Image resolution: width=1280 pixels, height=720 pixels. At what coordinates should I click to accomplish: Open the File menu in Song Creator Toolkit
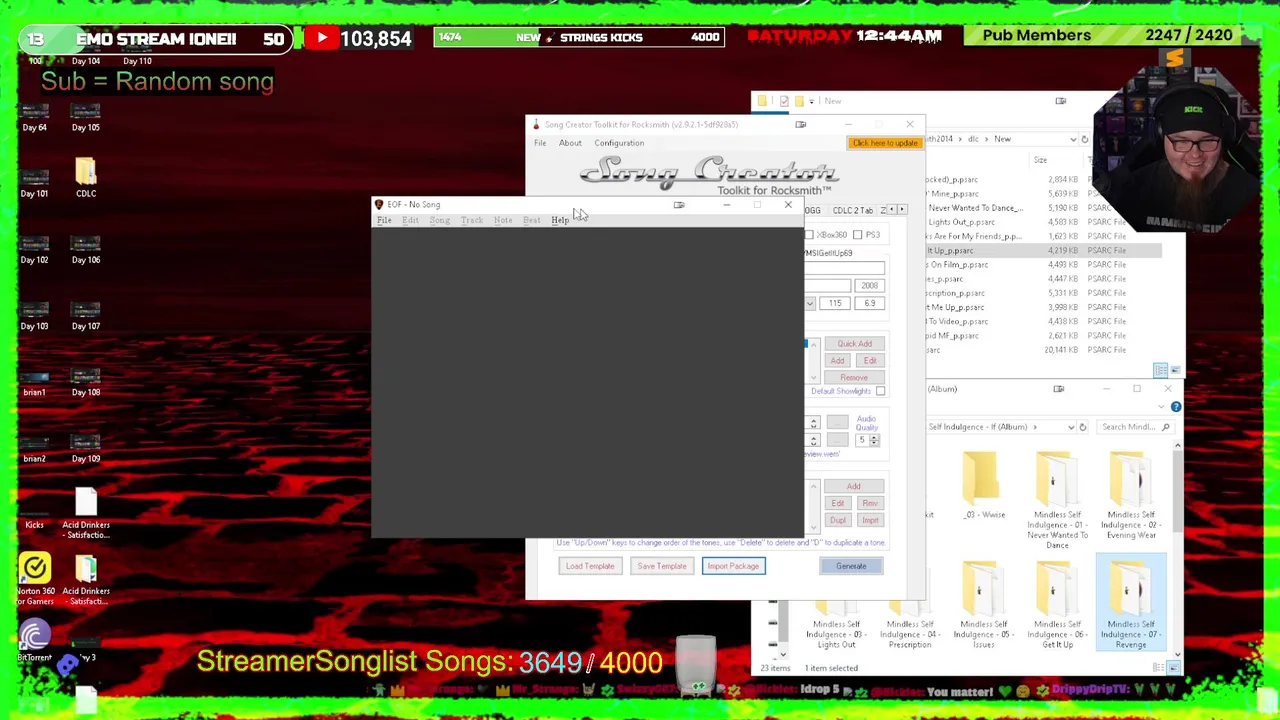point(540,143)
